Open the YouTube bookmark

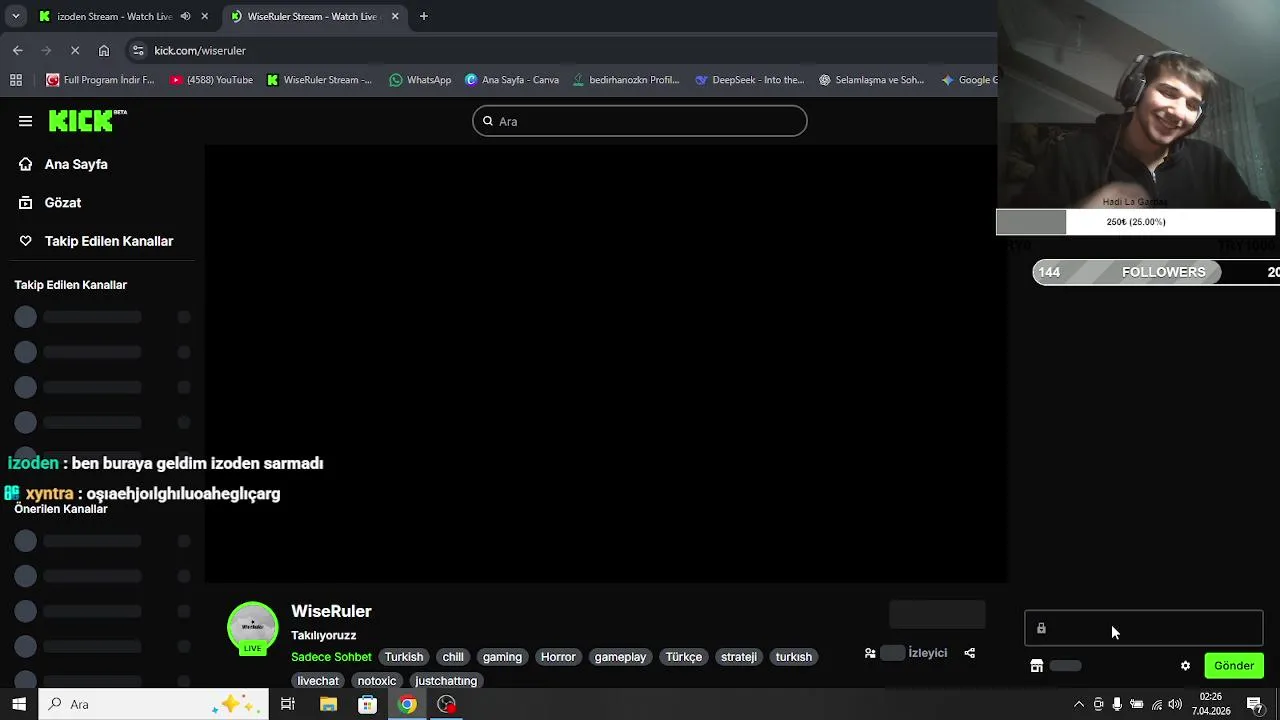click(x=211, y=80)
